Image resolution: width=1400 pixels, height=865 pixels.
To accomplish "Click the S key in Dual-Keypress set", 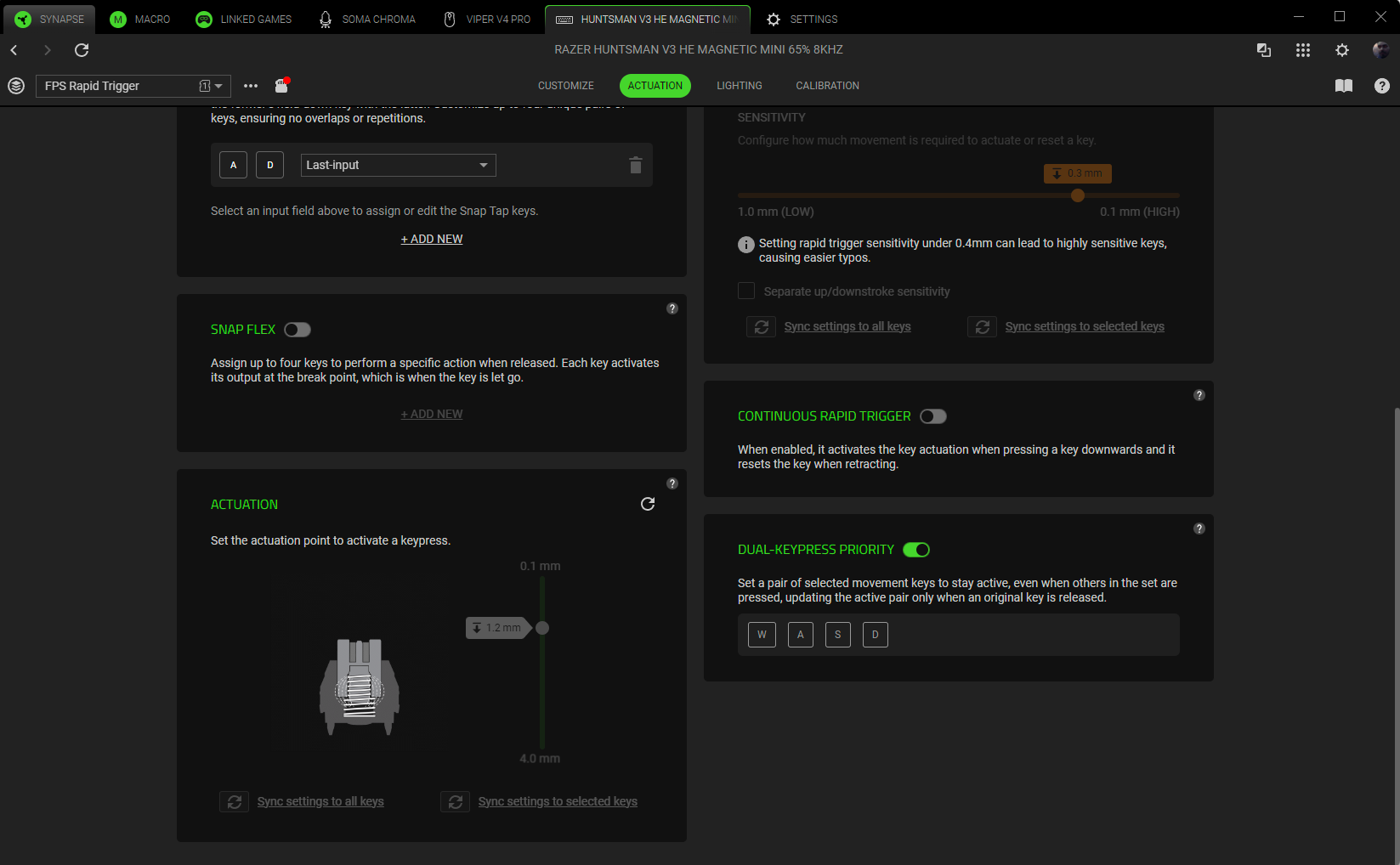I will click(838, 635).
